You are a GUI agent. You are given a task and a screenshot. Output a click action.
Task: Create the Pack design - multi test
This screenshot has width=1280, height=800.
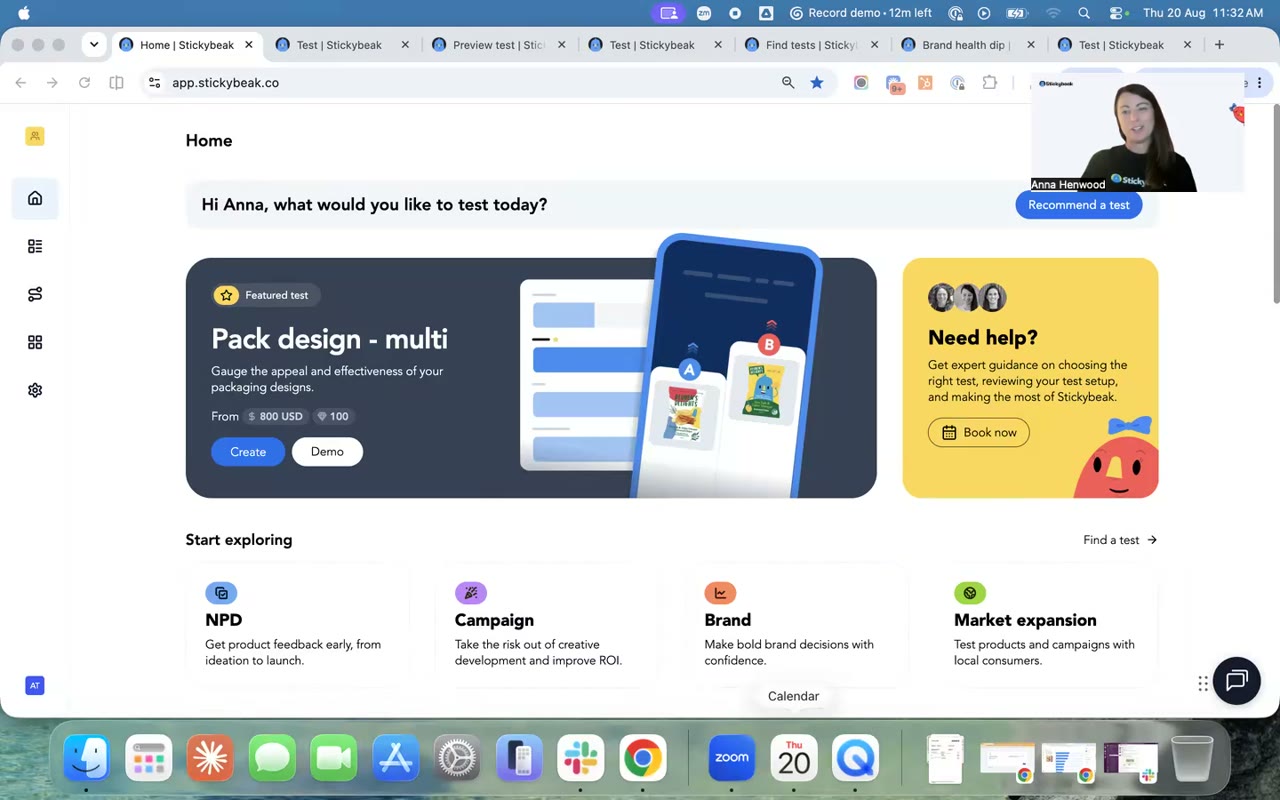248,452
